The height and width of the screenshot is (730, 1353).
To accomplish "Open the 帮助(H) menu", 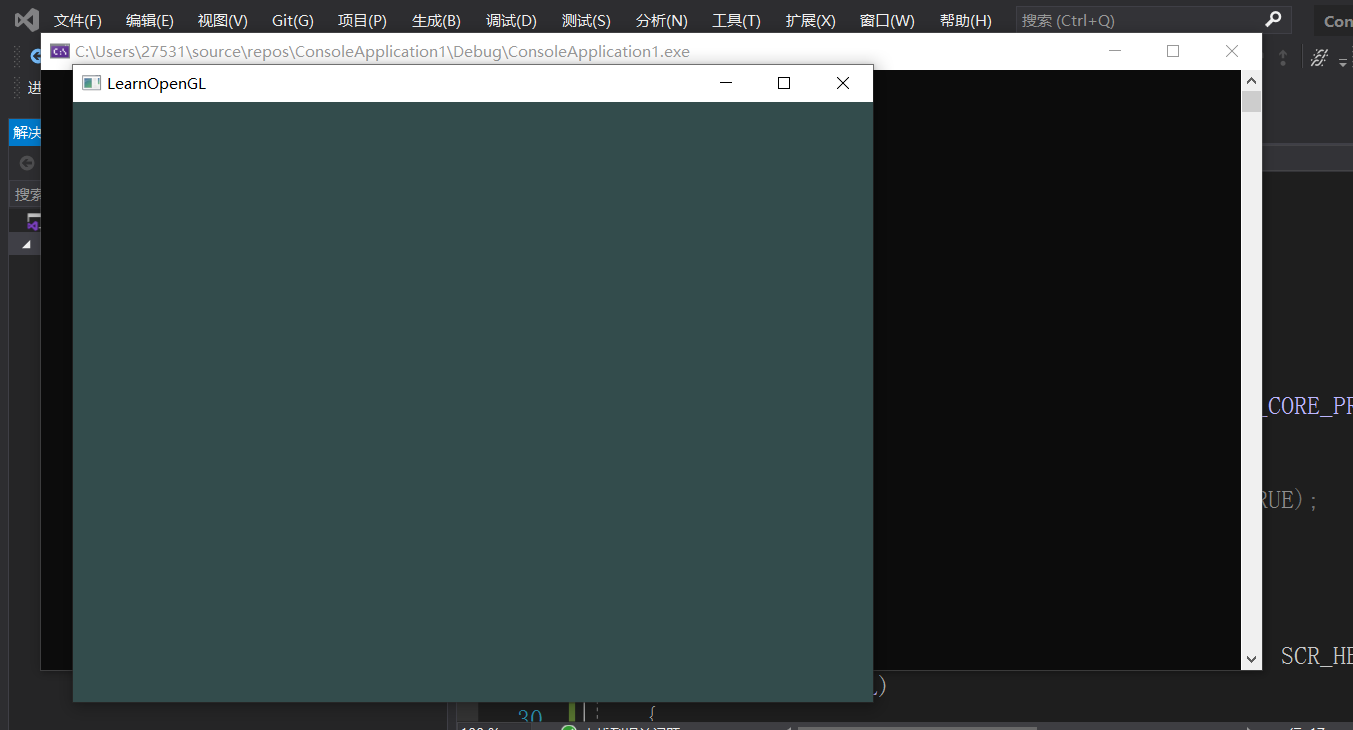I will 965,20.
